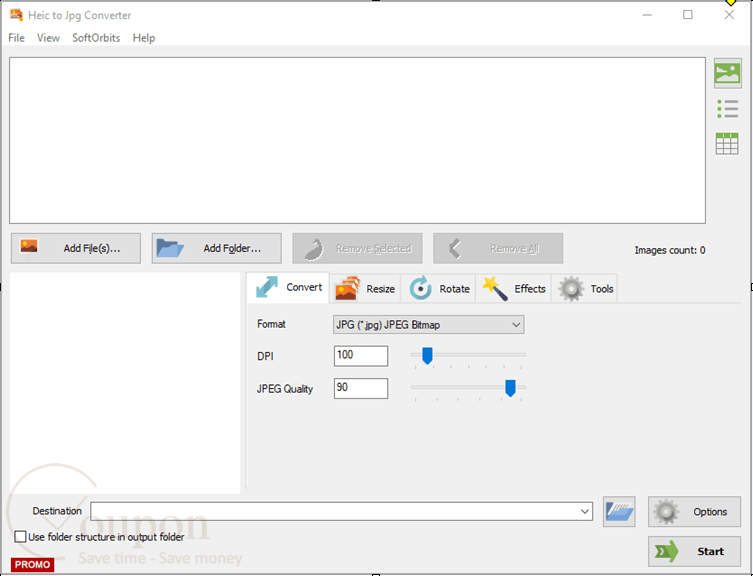This screenshot has width=753, height=576.
Task: Click the red PROMO badge
Action: point(32,564)
